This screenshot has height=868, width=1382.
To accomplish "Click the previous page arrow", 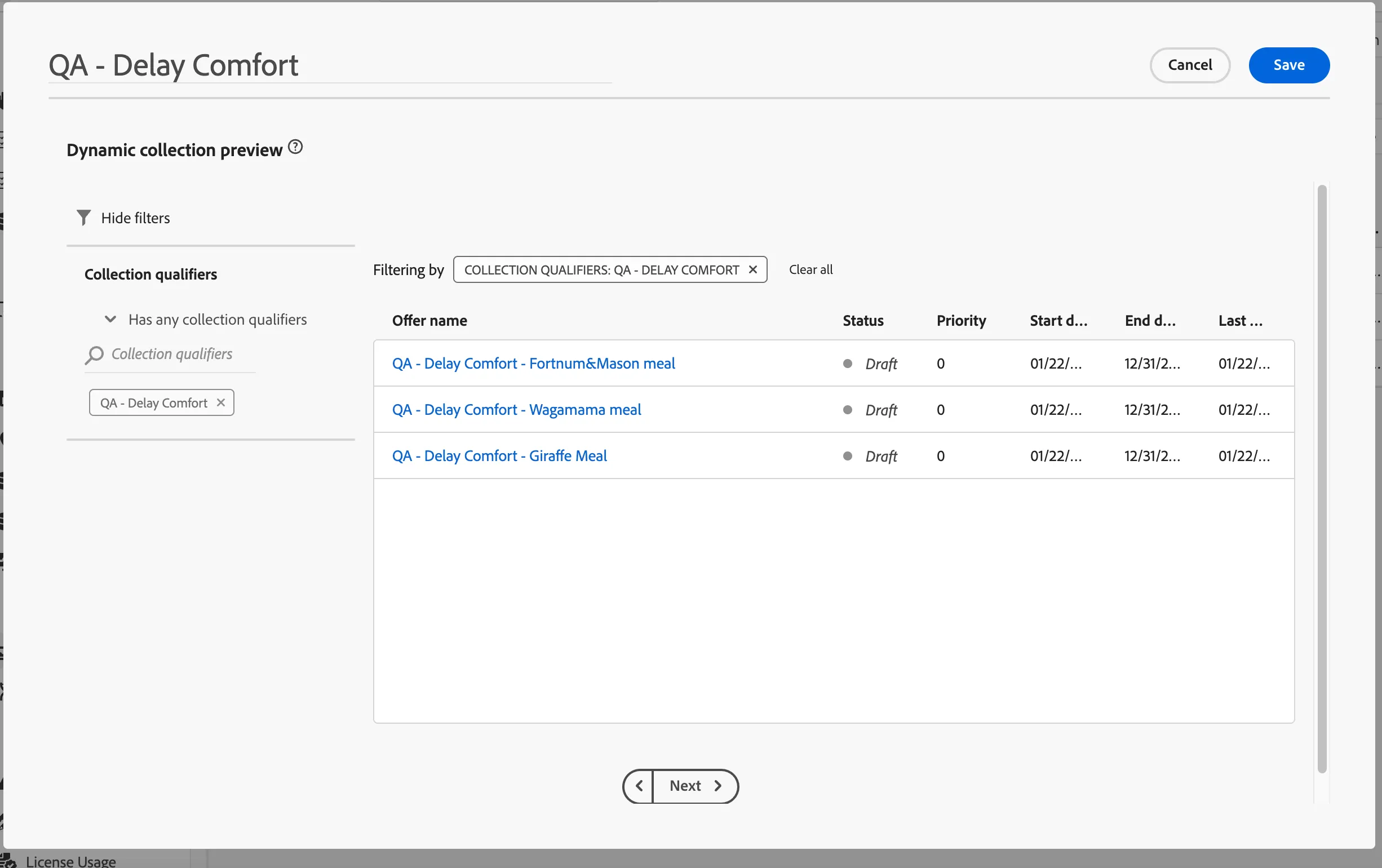I will pos(638,786).
